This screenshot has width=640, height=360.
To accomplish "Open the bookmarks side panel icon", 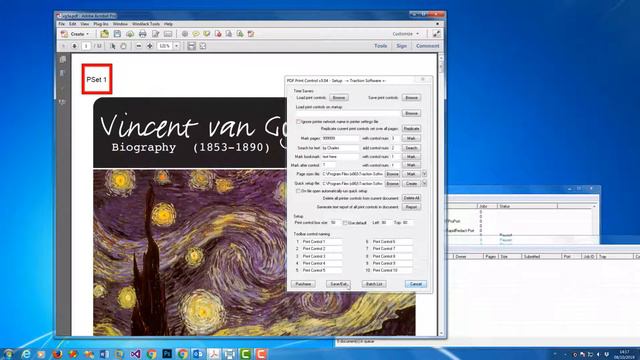I will pyautogui.click(x=63, y=73).
